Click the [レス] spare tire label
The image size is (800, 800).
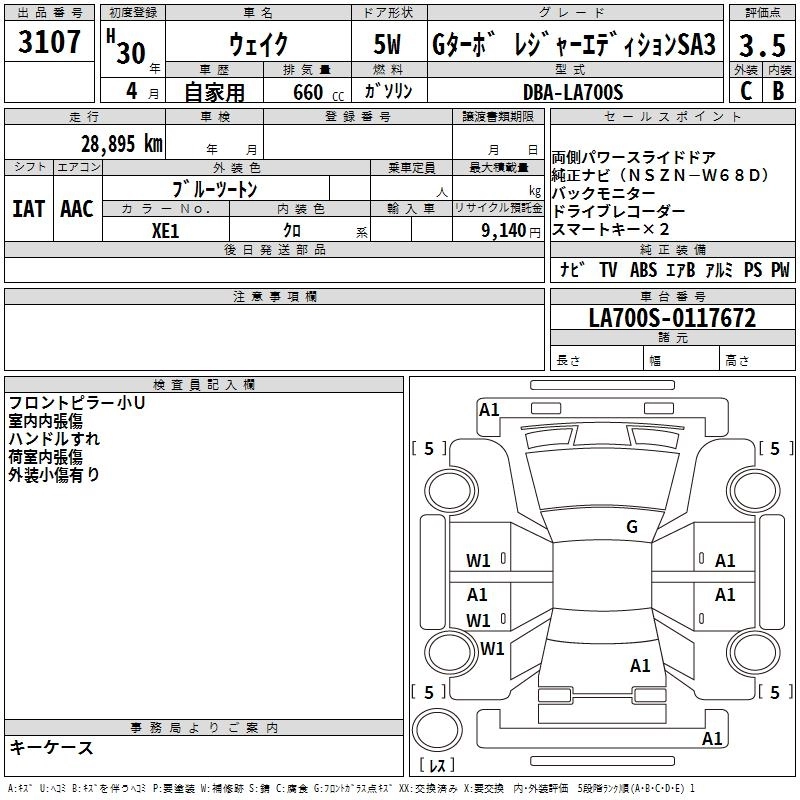click(437, 765)
